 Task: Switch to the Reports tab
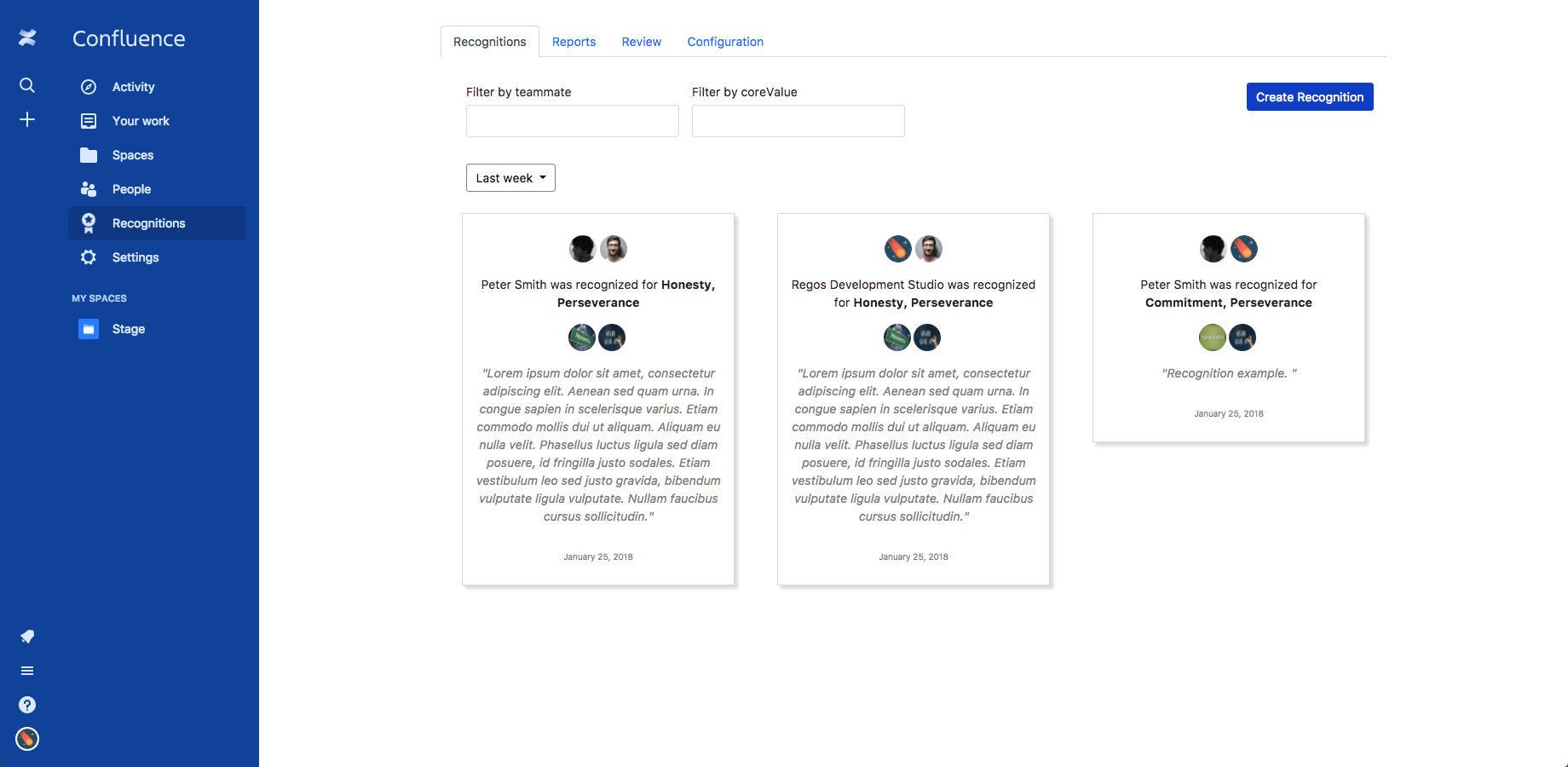tap(574, 41)
